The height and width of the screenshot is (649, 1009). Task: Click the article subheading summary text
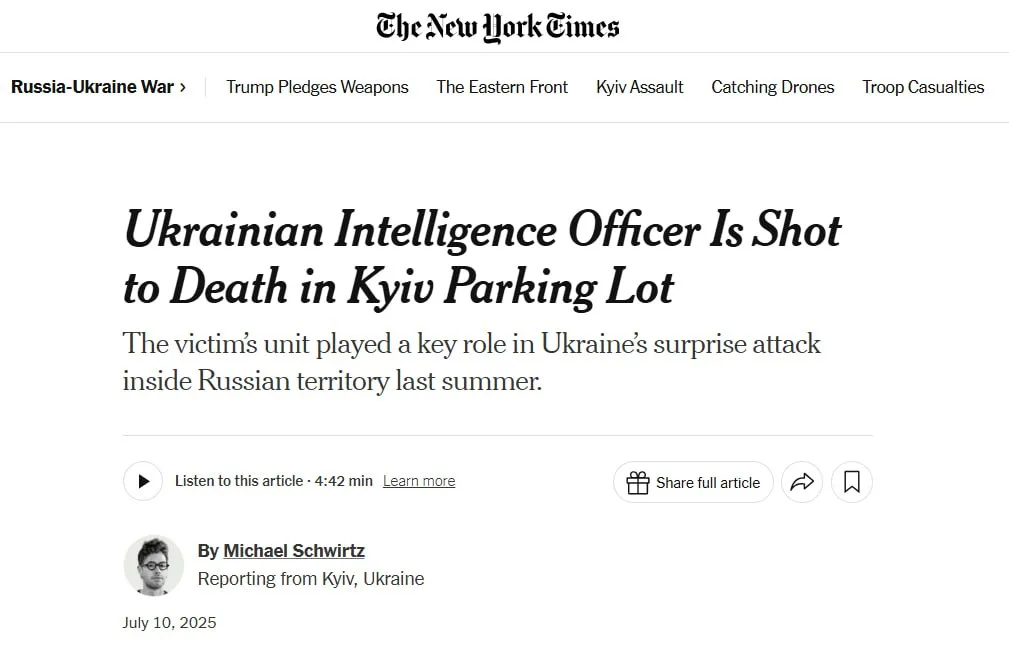point(472,362)
